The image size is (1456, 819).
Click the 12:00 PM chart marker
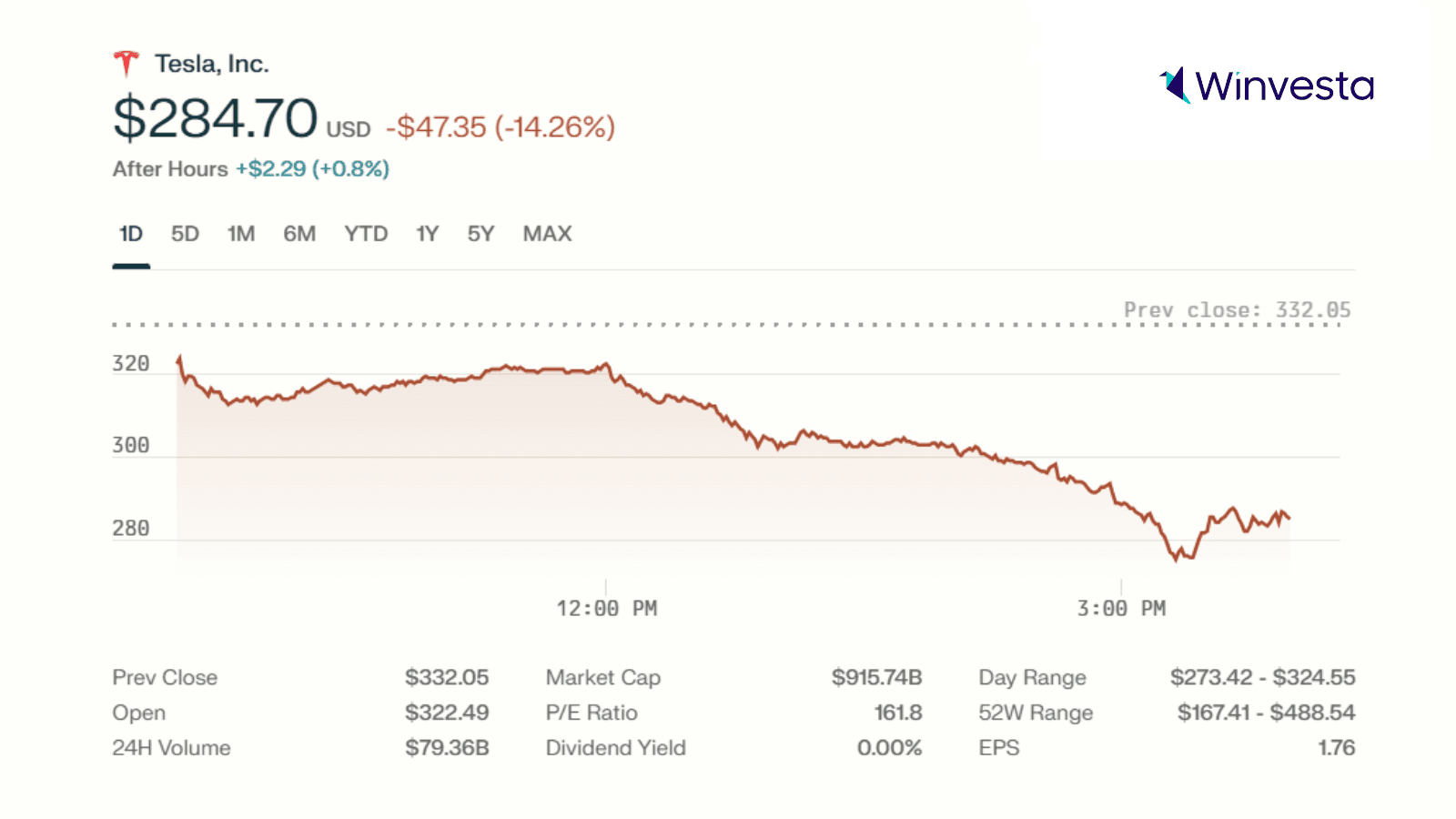pos(606,608)
